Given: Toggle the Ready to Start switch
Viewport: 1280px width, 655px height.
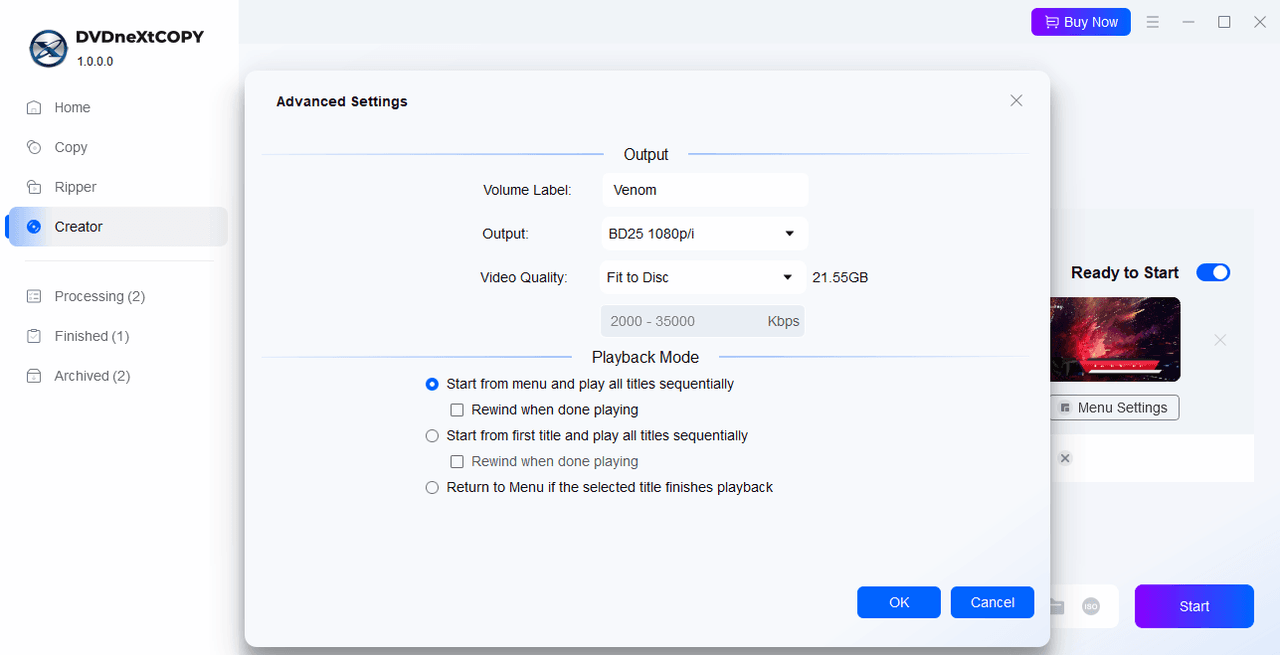Looking at the screenshot, I should tap(1213, 272).
